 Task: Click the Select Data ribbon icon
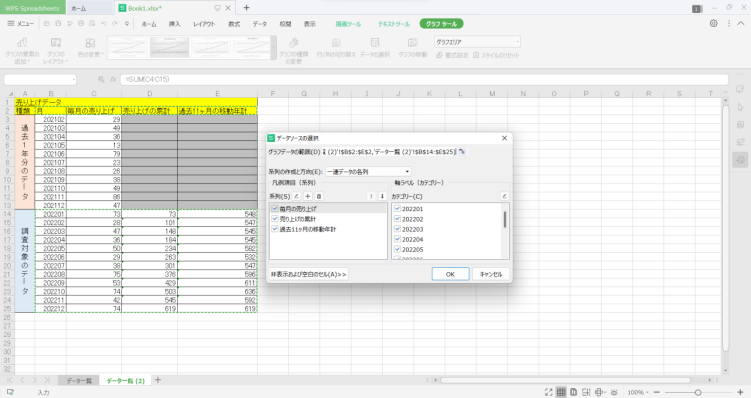(375, 48)
